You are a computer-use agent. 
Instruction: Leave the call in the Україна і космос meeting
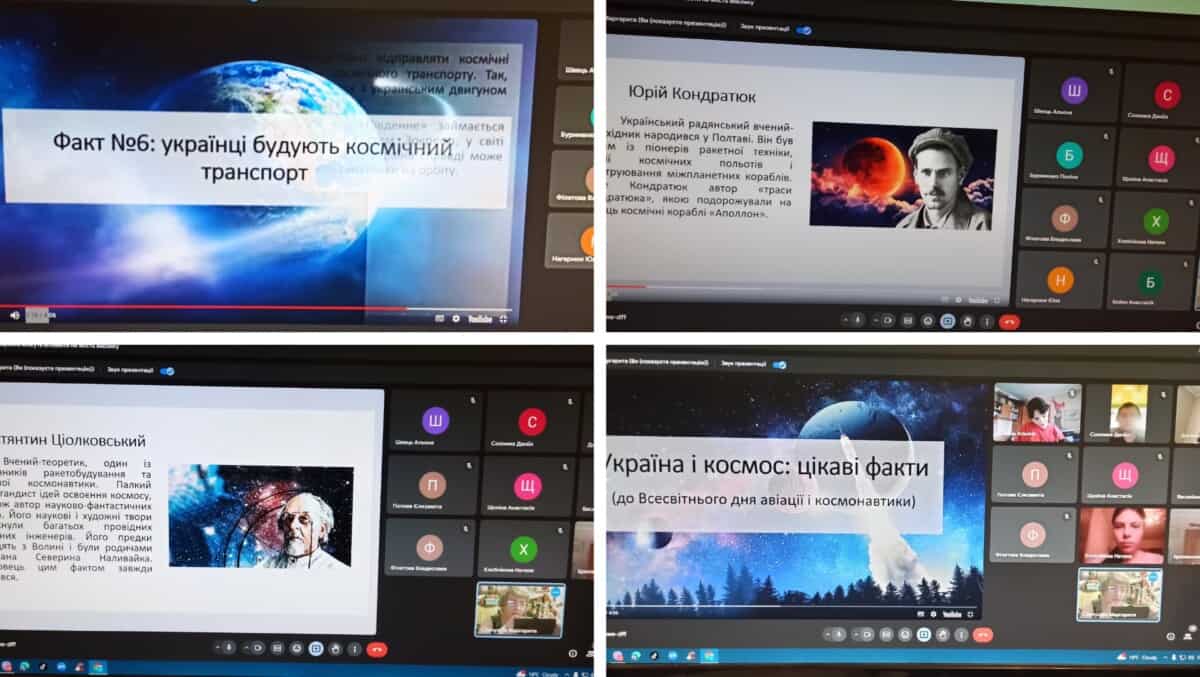click(984, 634)
